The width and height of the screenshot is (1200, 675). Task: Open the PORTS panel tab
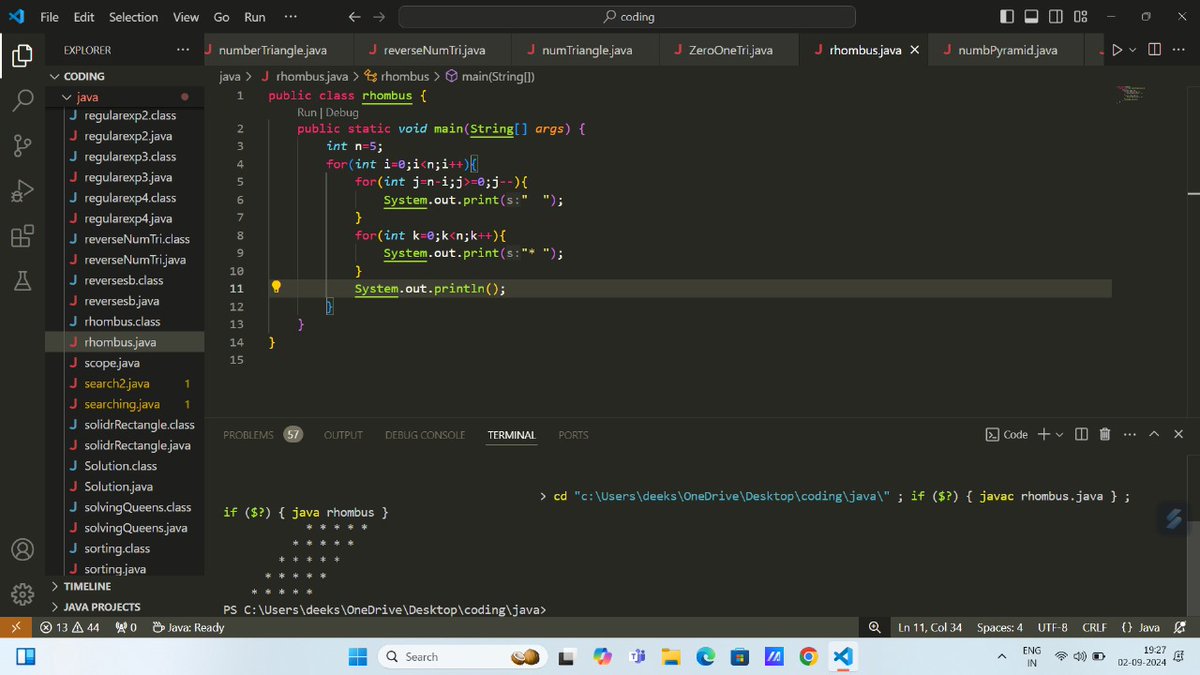573,434
